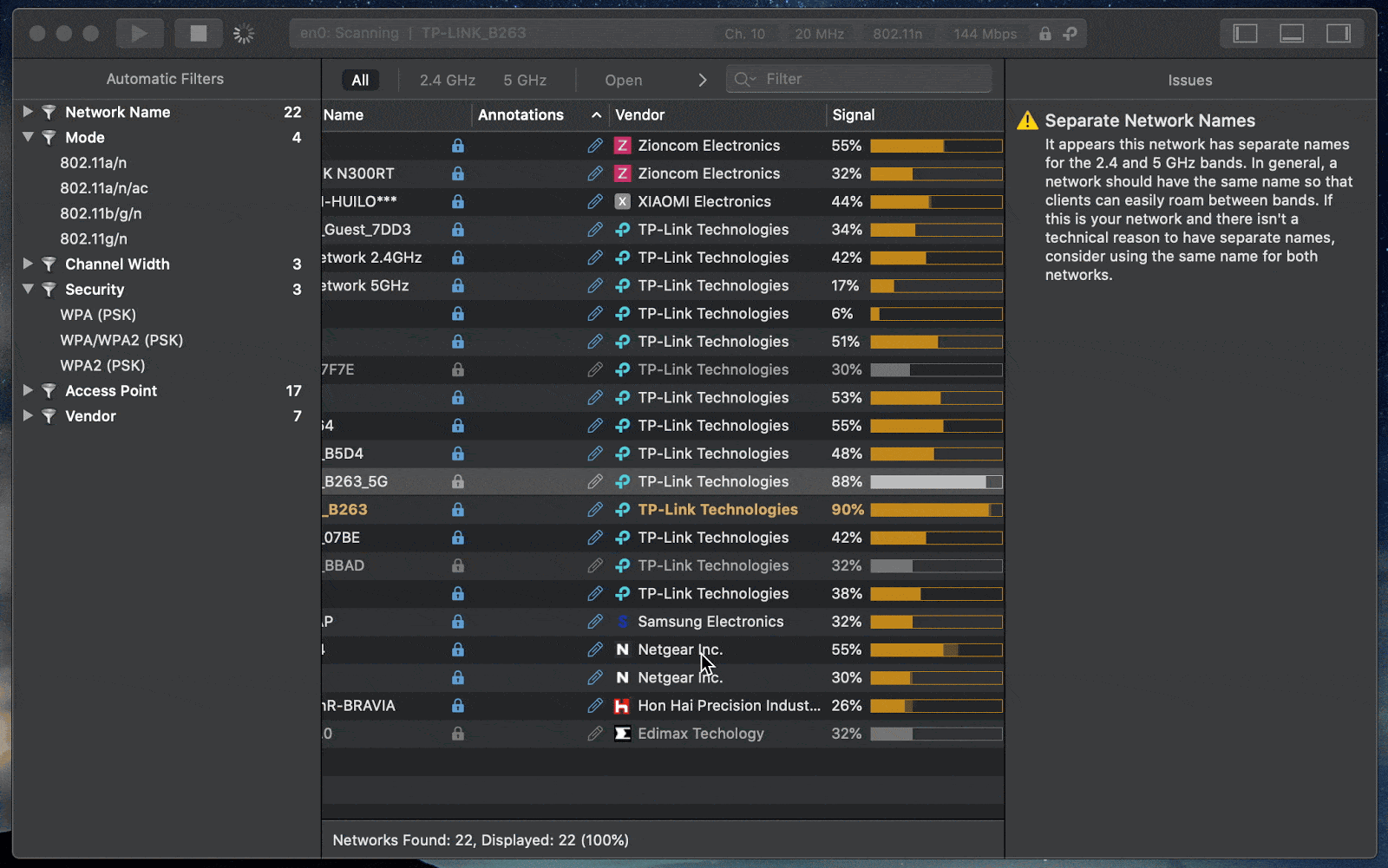Click the 88% signal bar of B263_5G

pyautogui.click(x=936, y=481)
